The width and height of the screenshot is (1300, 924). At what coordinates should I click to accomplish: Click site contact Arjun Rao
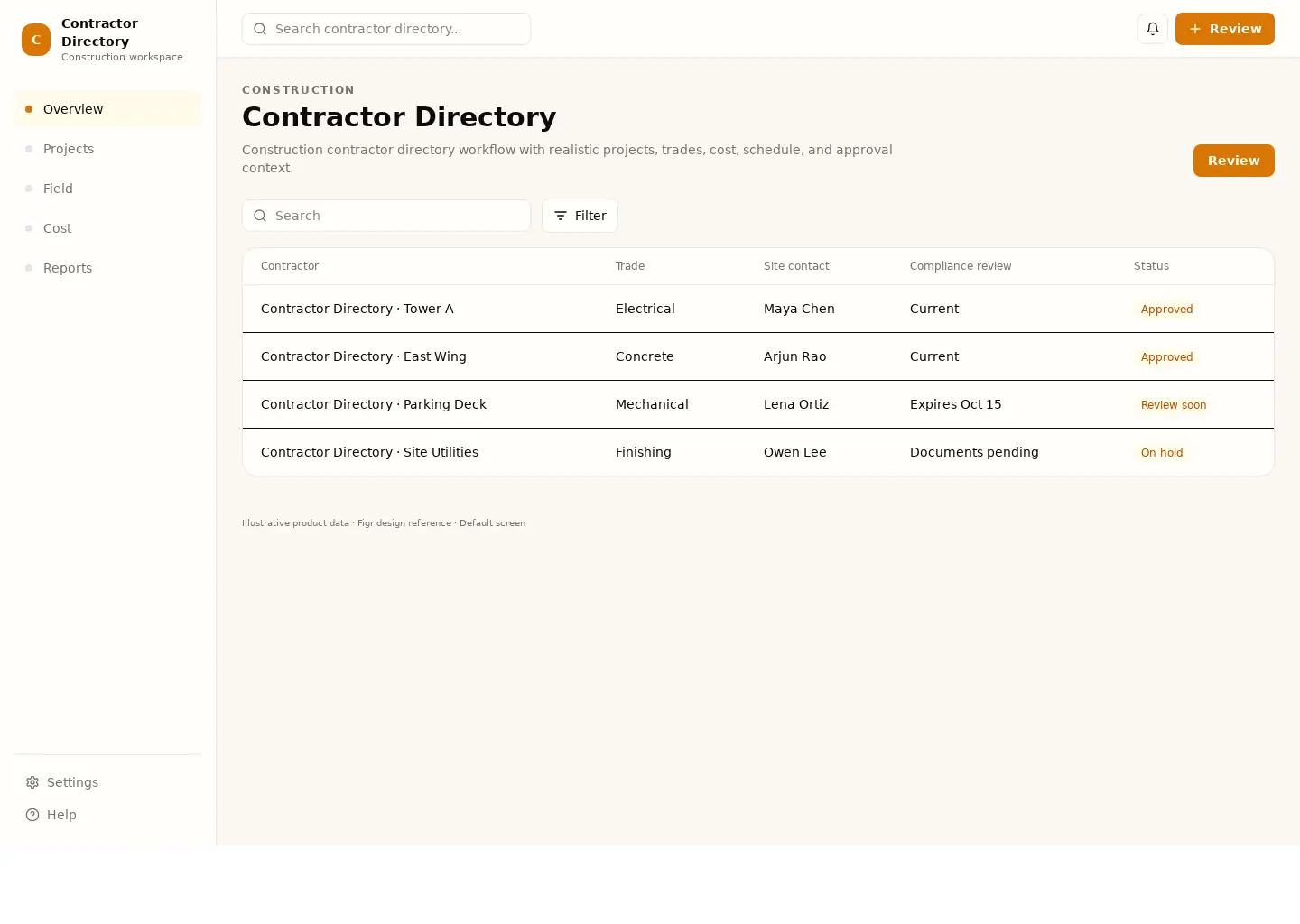(x=794, y=356)
